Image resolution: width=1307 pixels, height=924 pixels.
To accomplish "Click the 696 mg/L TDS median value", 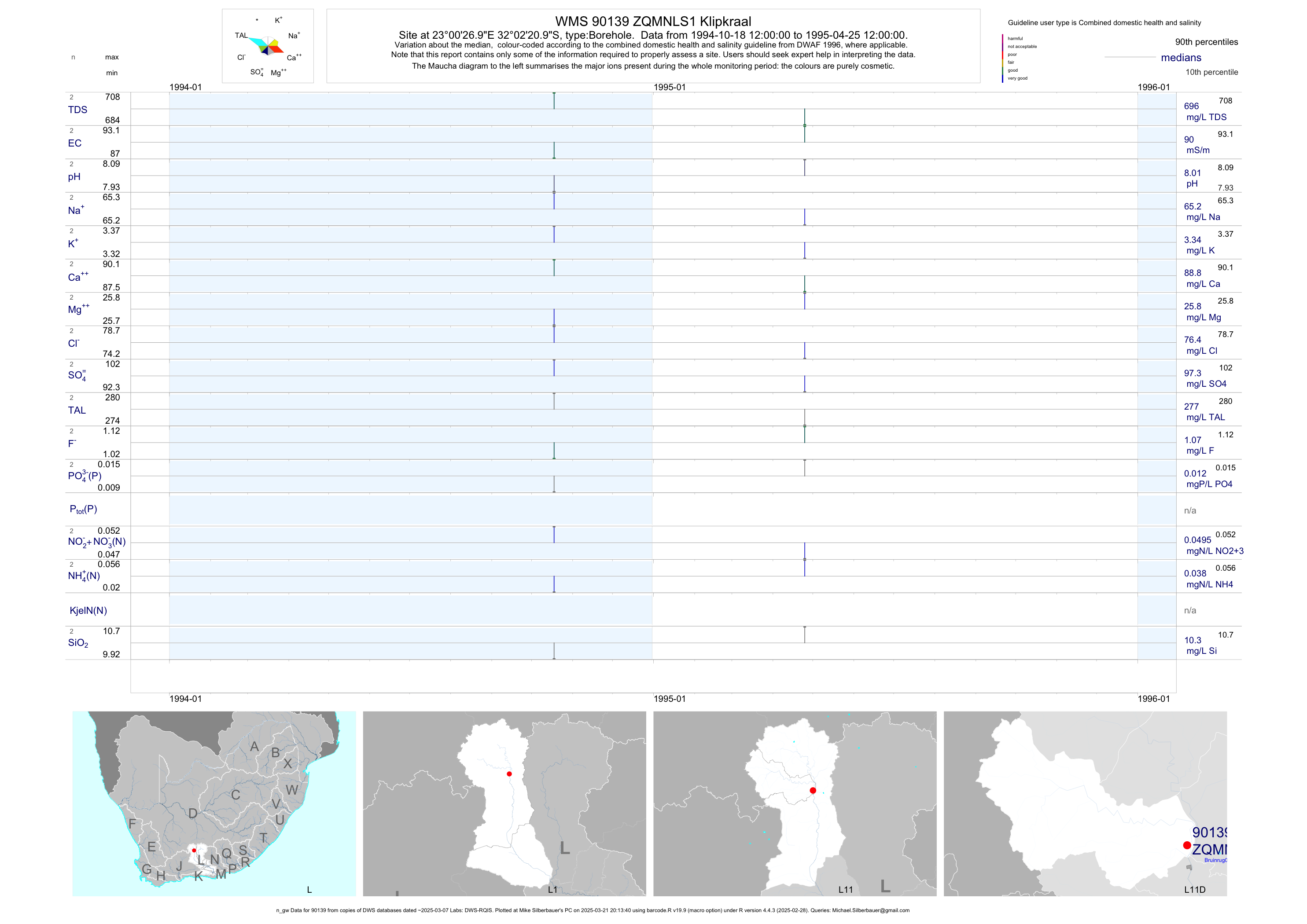I will [x=1191, y=106].
